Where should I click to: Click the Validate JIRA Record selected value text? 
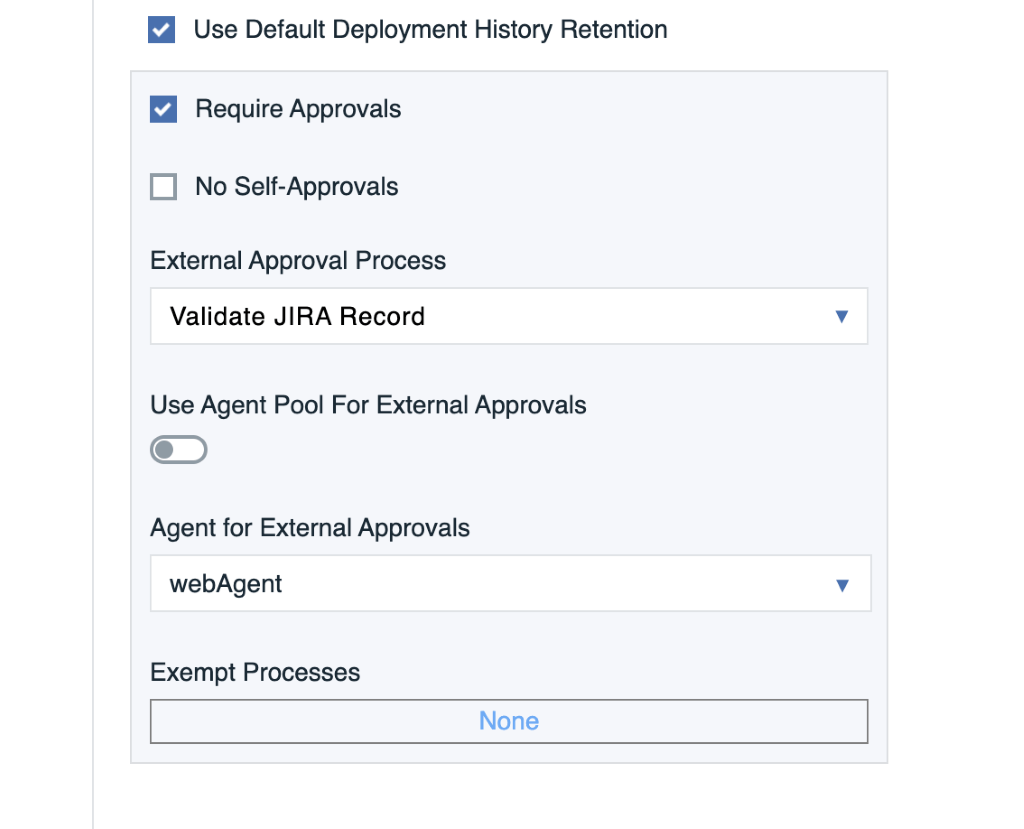point(297,317)
